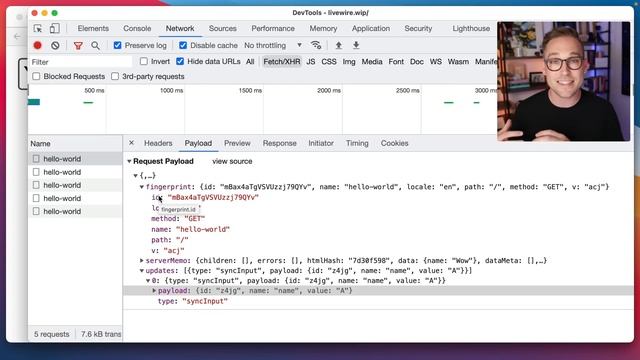The width and height of the screenshot is (640, 360).
Task: Filter requests by CSS type
Action: tap(329, 62)
